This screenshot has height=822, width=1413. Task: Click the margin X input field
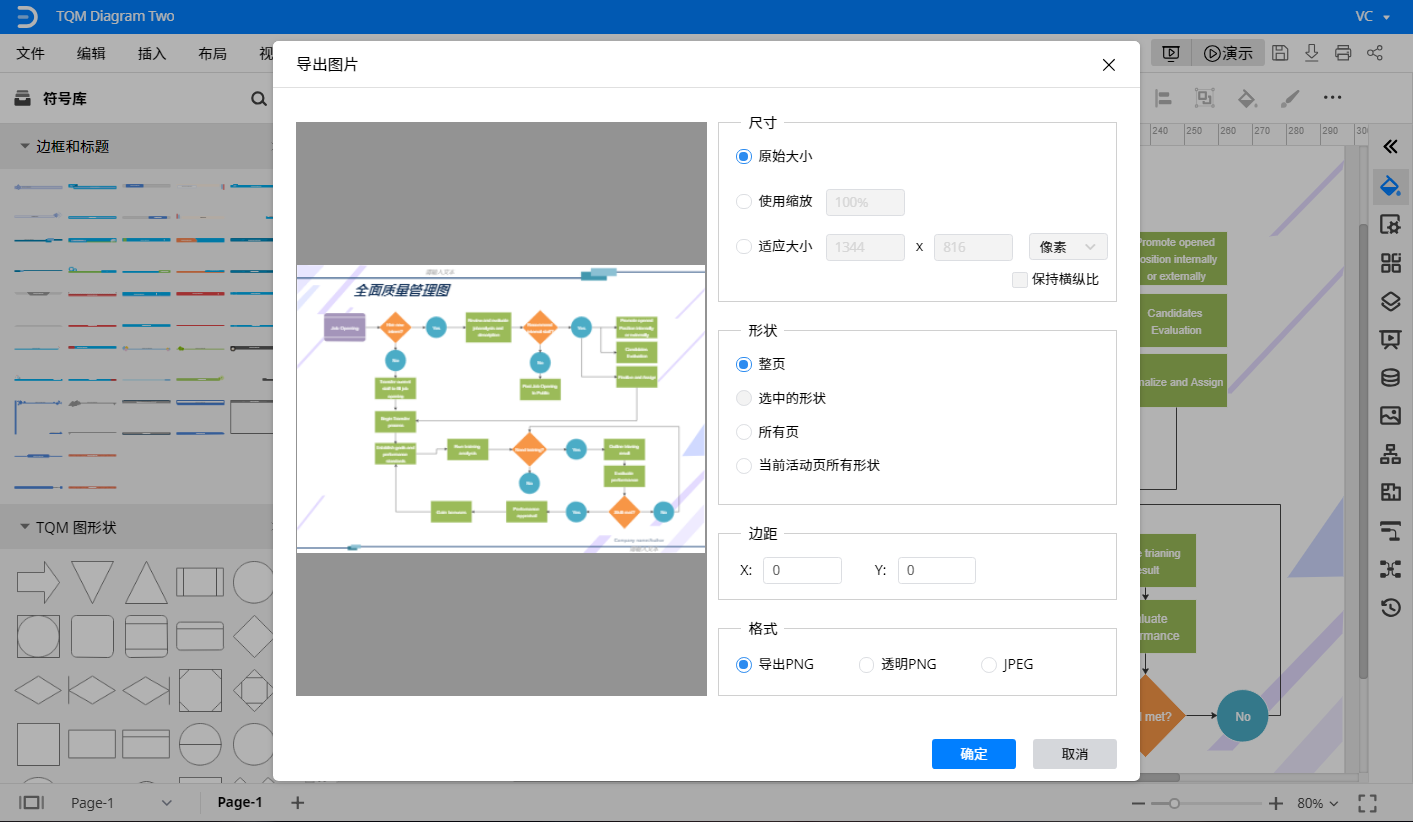click(x=802, y=570)
